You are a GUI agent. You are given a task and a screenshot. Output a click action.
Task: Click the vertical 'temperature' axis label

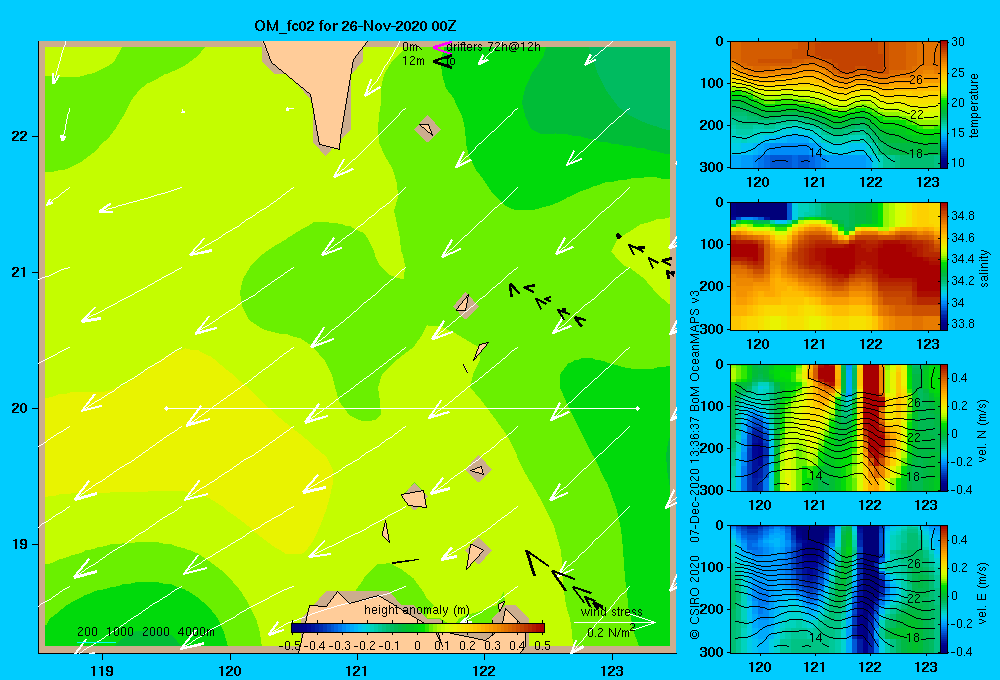[x=973, y=105]
